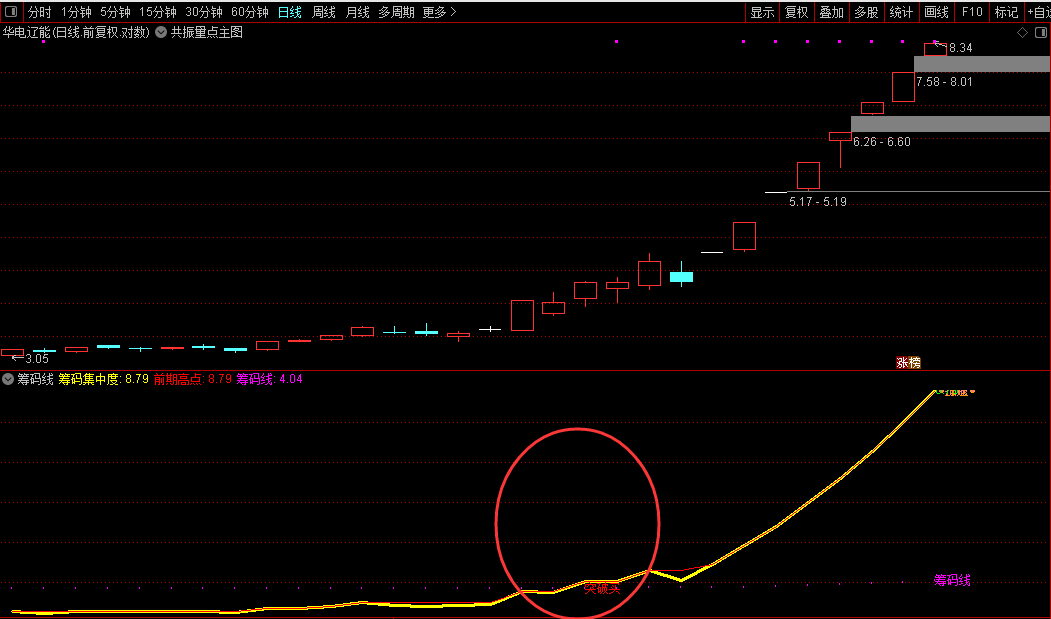1051x619 pixels.
Task: Activate the 画线 drawing tools button
Action: pyautogui.click(x=936, y=12)
